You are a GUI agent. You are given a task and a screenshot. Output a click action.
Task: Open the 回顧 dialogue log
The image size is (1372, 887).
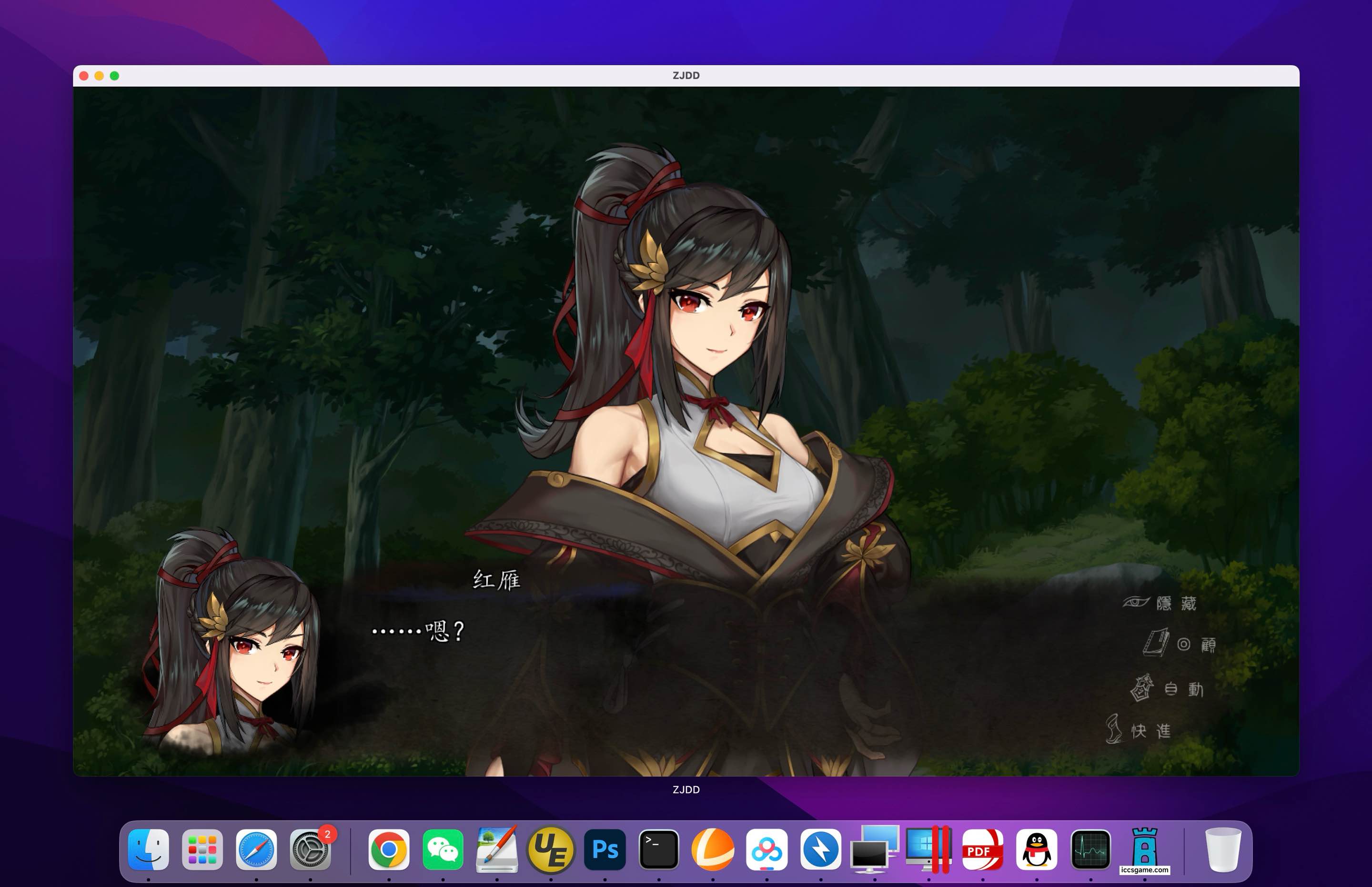(1179, 644)
